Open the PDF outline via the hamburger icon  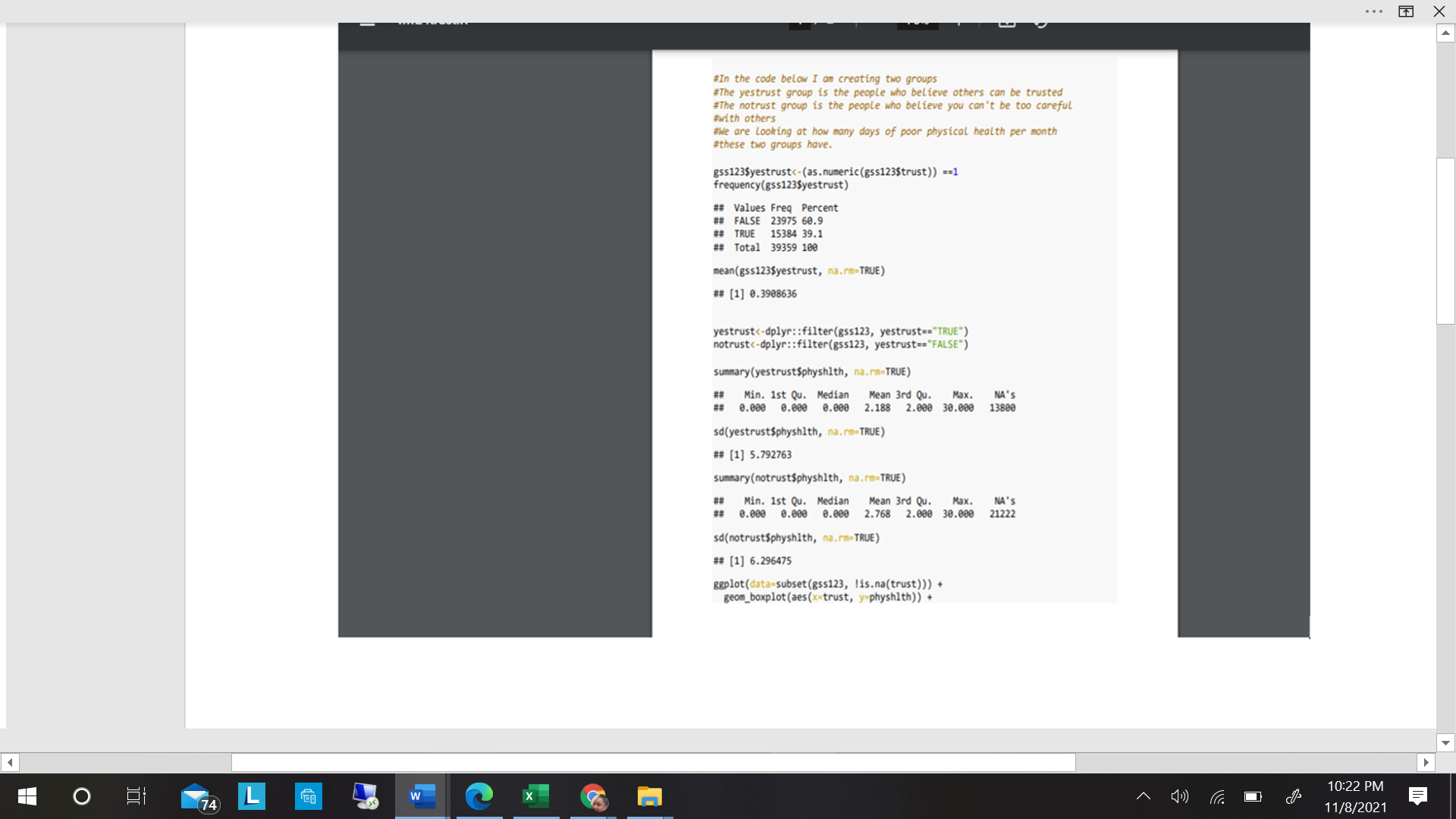coord(368,21)
